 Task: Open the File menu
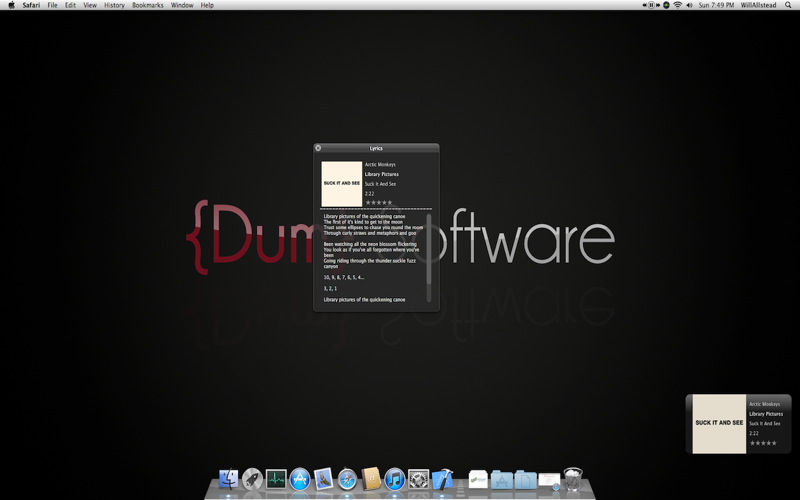[53, 5]
